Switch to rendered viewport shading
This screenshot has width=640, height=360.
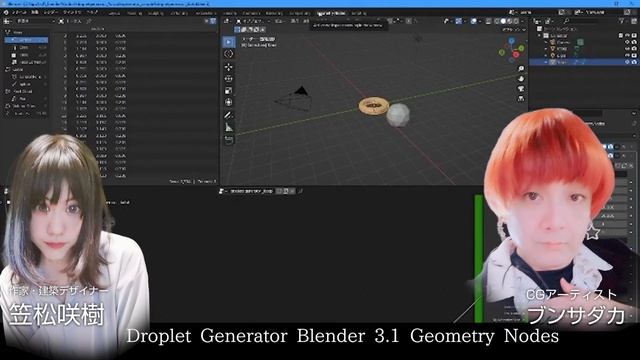(x=516, y=21)
